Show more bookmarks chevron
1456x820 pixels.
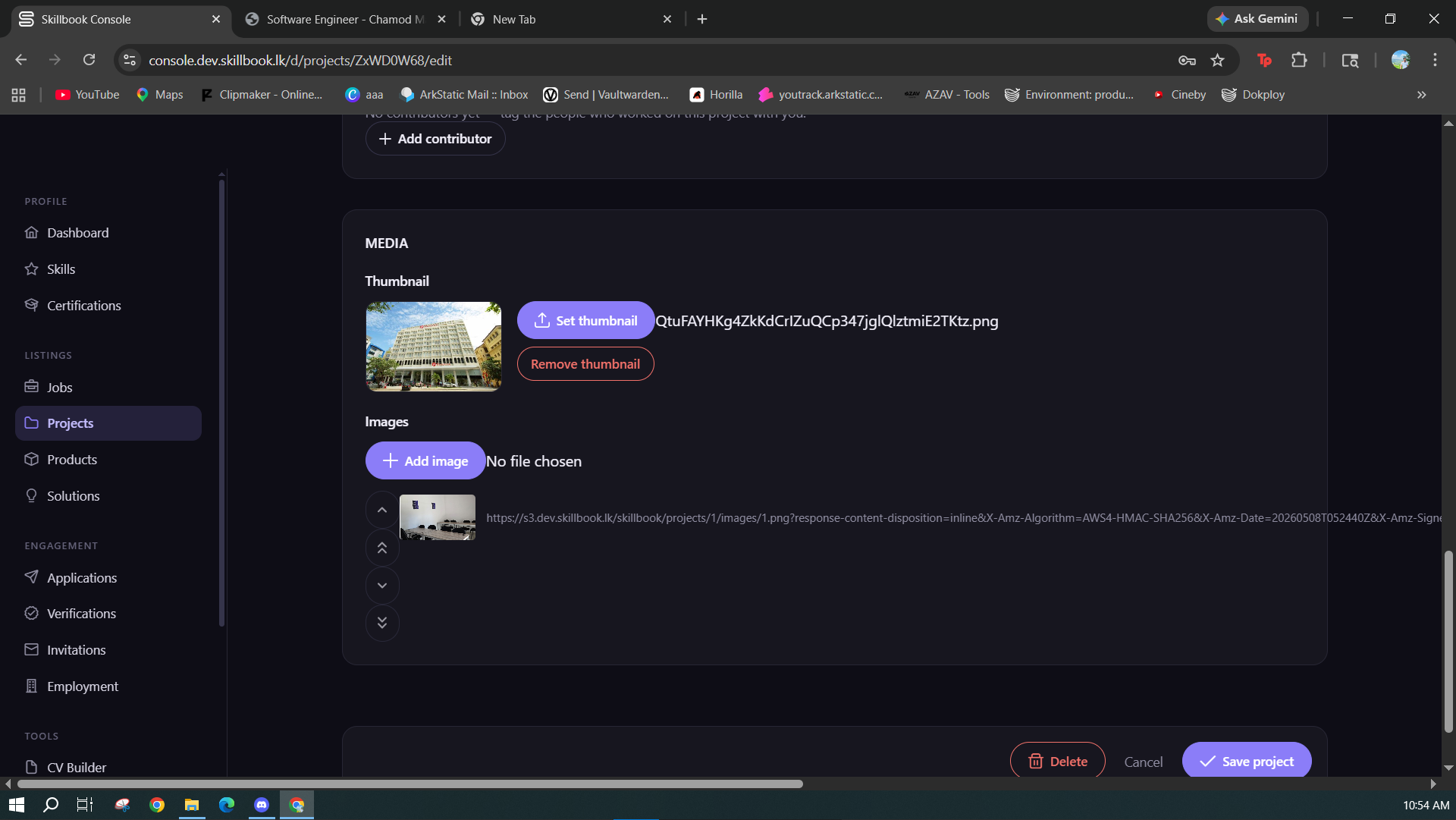click(1422, 95)
